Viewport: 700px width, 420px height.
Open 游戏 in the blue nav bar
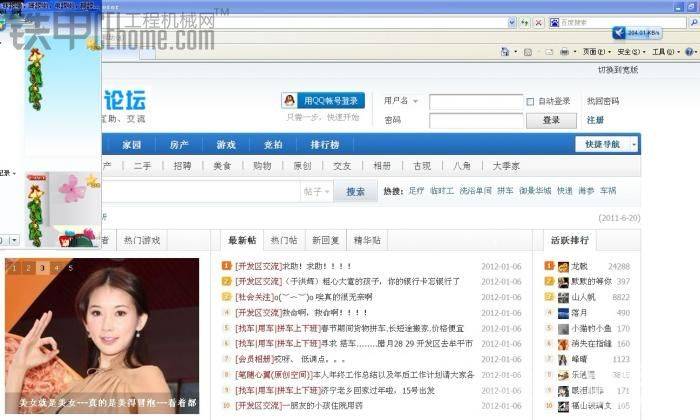(x=226, y=145)
